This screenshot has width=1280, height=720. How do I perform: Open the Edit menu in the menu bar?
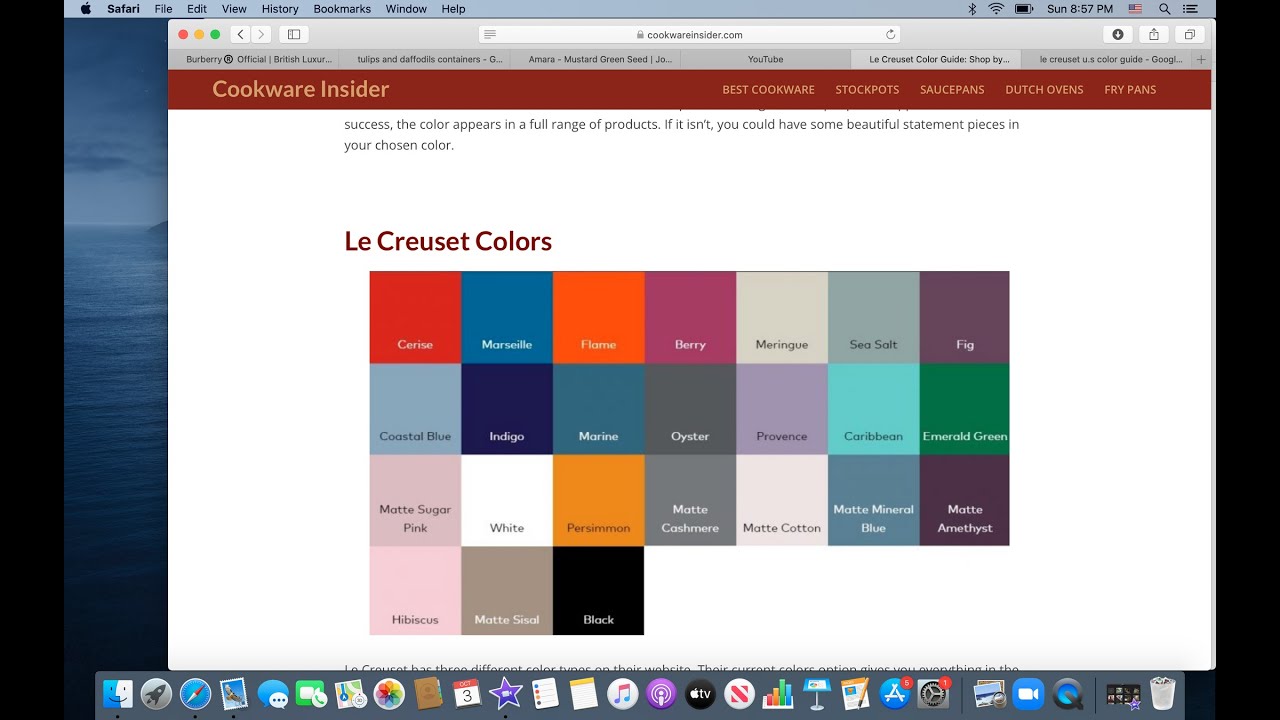[x=197, y=9]
